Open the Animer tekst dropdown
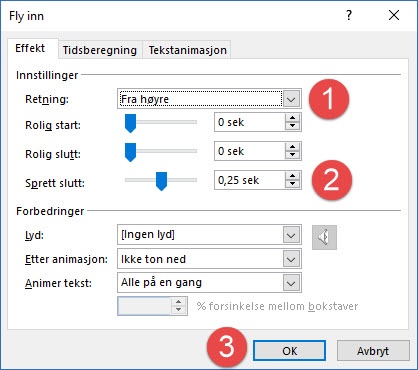Image resolution: width=418 pixels, height=370 pixels. pos(291,283)
